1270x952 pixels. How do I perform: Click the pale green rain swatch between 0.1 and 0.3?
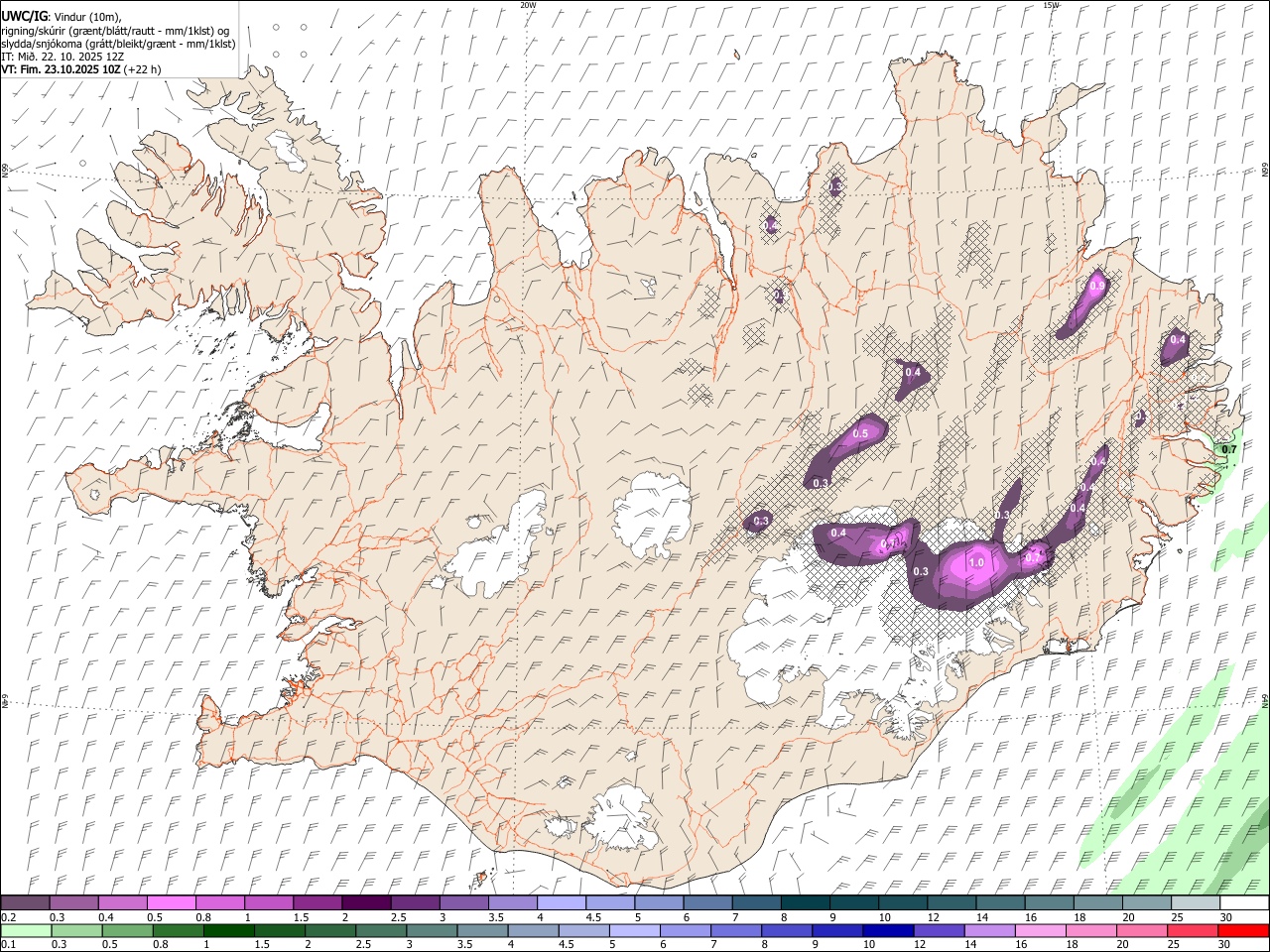pos(25,930)
